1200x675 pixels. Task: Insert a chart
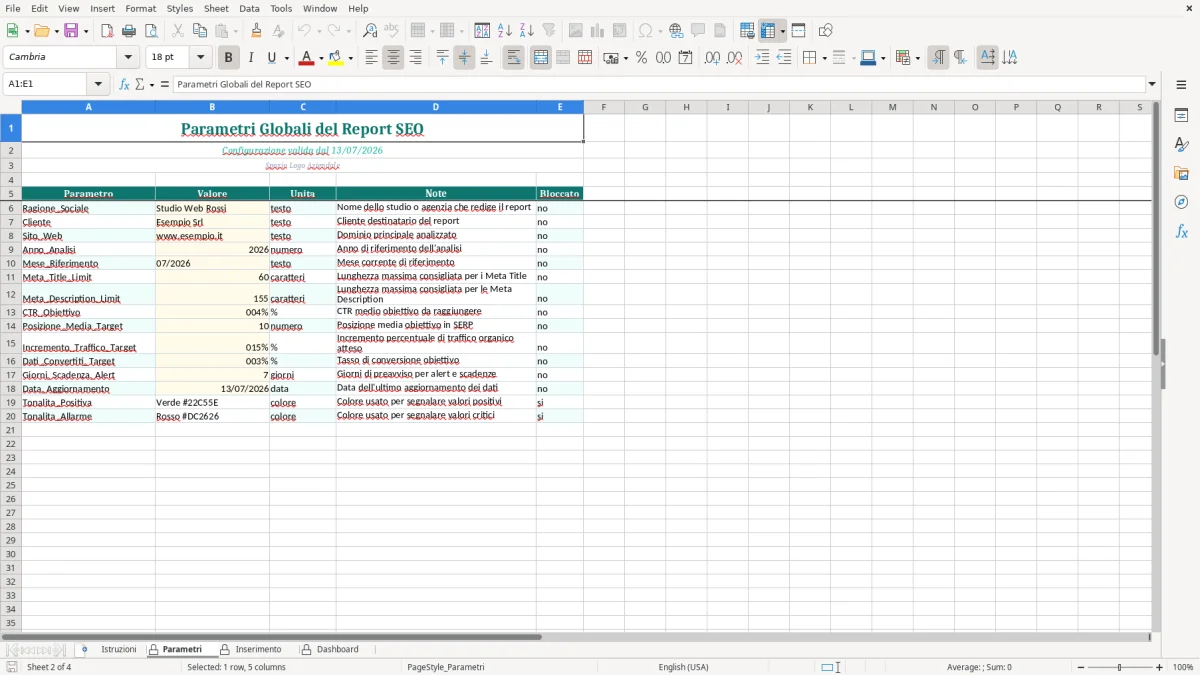click(597, 31)
